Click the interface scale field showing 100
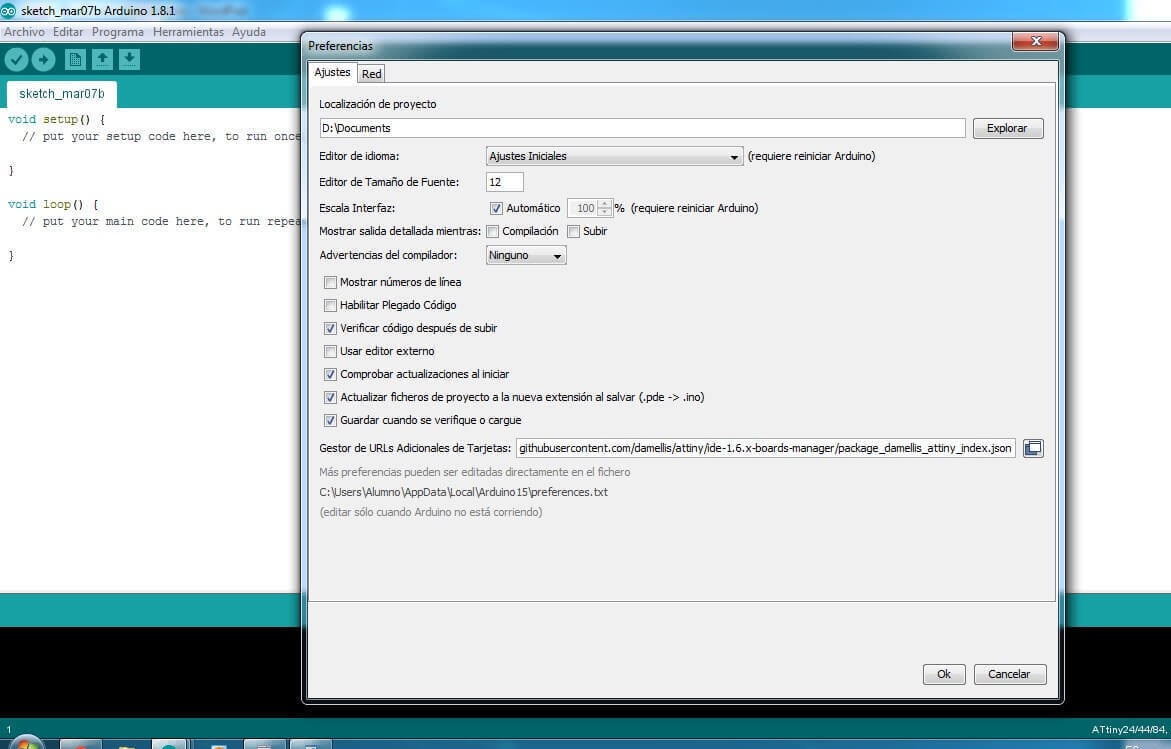 click(x=583, y=208)
